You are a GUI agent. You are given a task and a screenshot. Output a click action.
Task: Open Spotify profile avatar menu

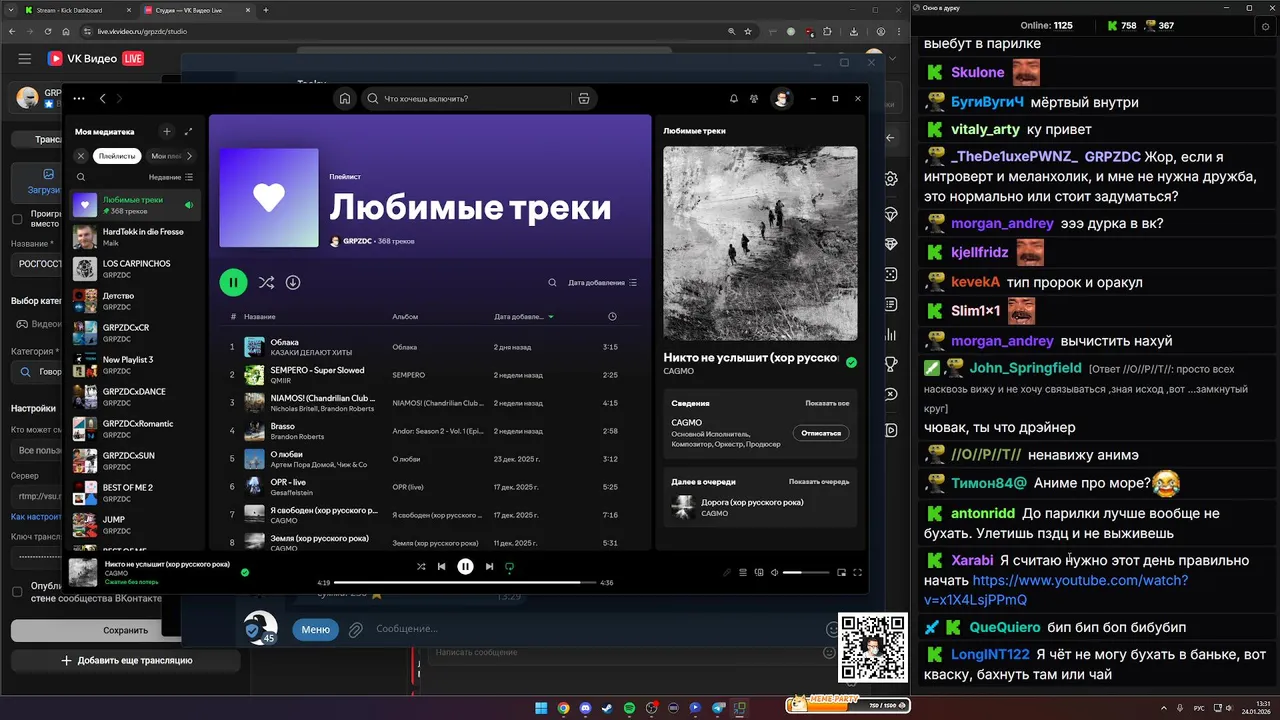coord(782,98)
